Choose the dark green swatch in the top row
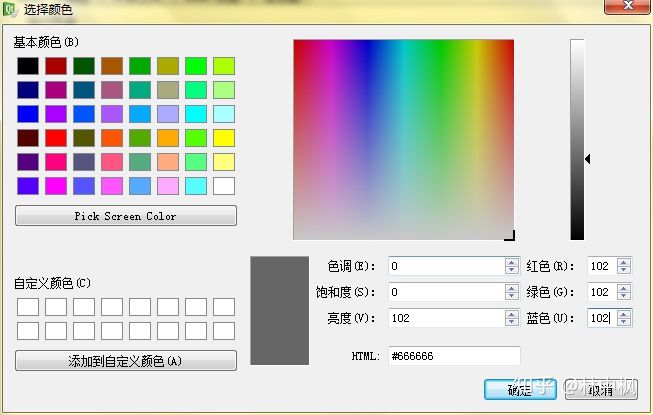 pyautogui.click(x=84, y=66)
